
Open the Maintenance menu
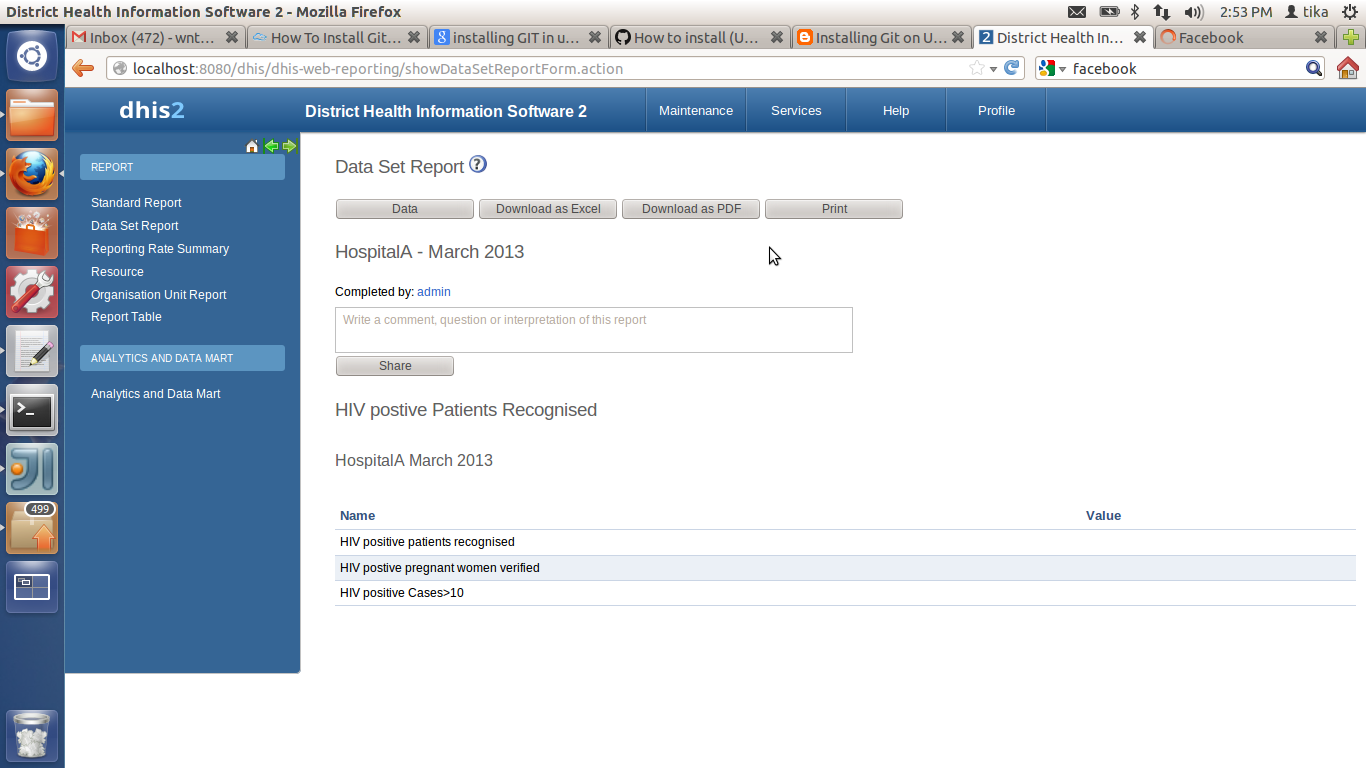tap(696, 110)
